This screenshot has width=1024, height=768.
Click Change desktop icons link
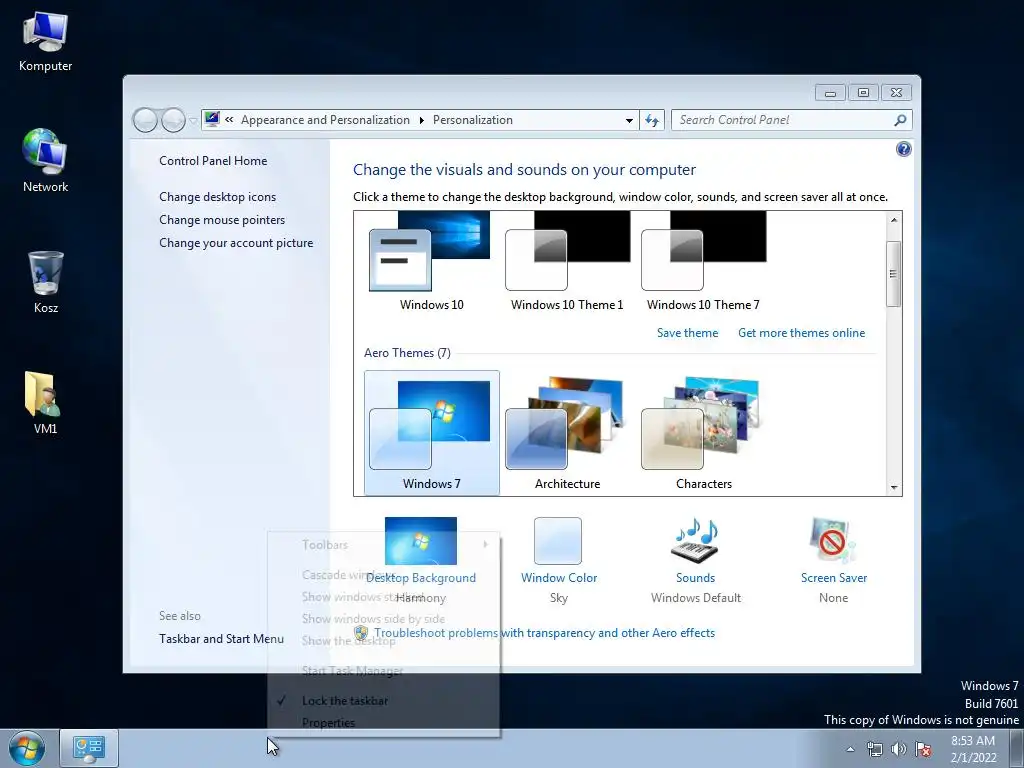pyautogui.click(x=217, y=197)
